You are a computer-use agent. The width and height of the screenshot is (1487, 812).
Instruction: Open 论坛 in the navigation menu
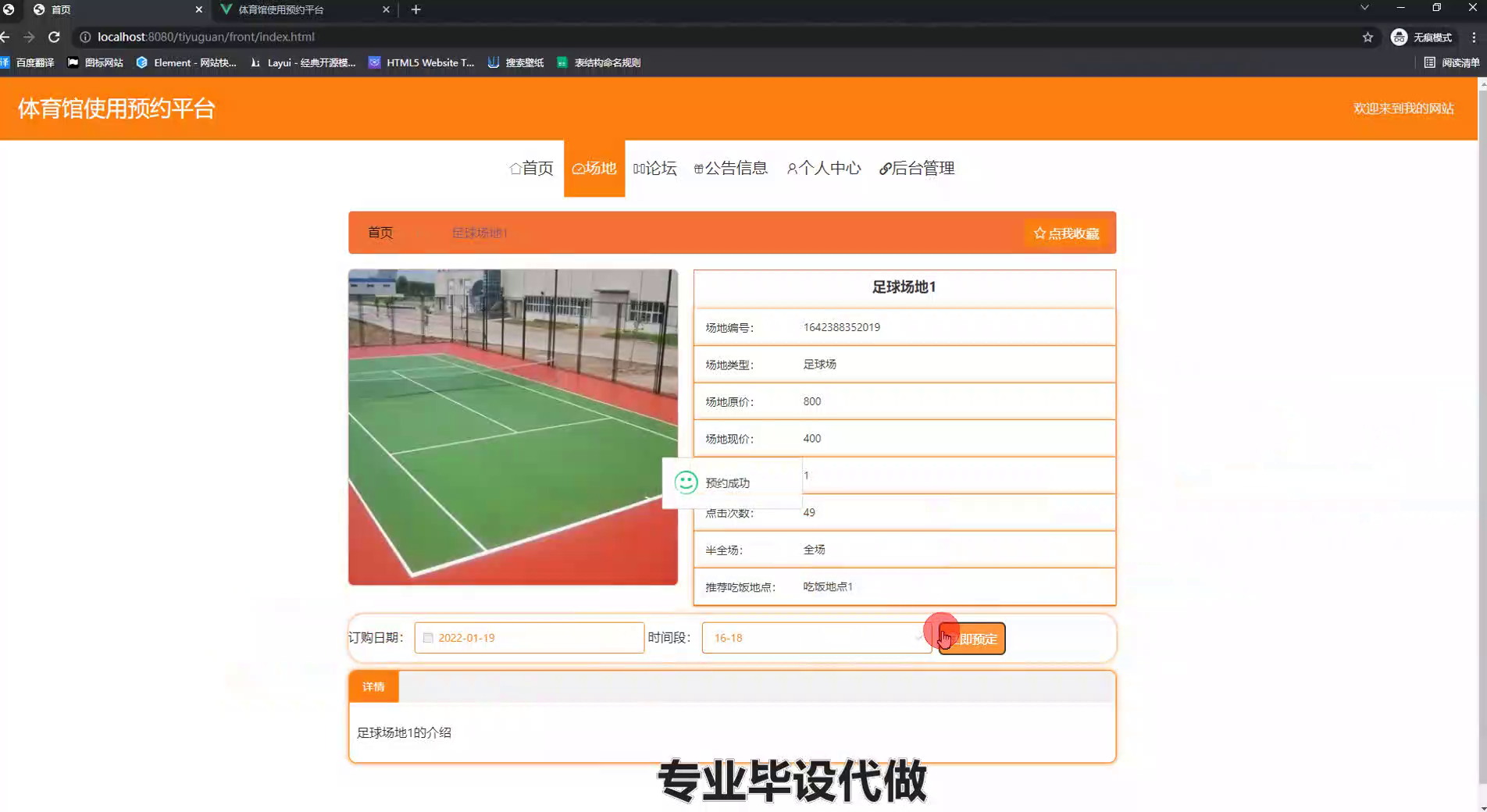pyautogui.click(x=654, y=168)
